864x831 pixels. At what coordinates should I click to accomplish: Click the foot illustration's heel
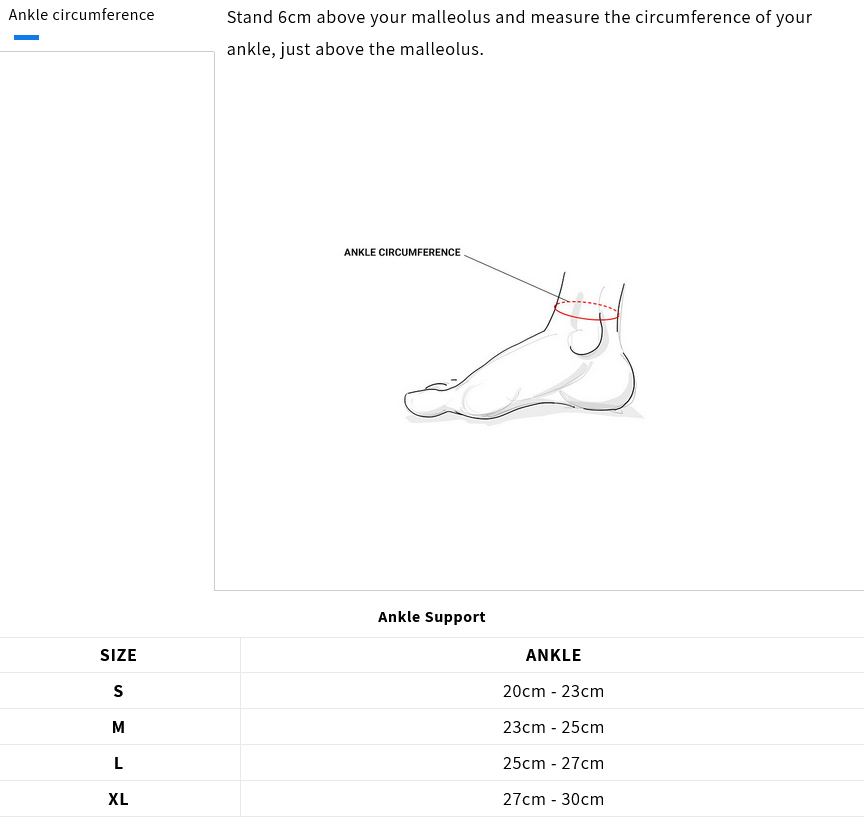tap(626, 385)
